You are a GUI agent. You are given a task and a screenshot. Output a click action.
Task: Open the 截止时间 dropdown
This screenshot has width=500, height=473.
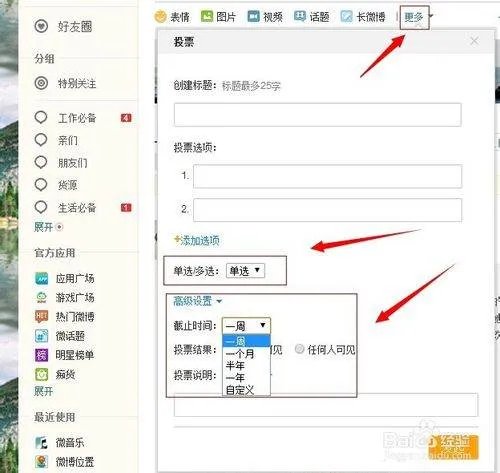tap(246, 325)
